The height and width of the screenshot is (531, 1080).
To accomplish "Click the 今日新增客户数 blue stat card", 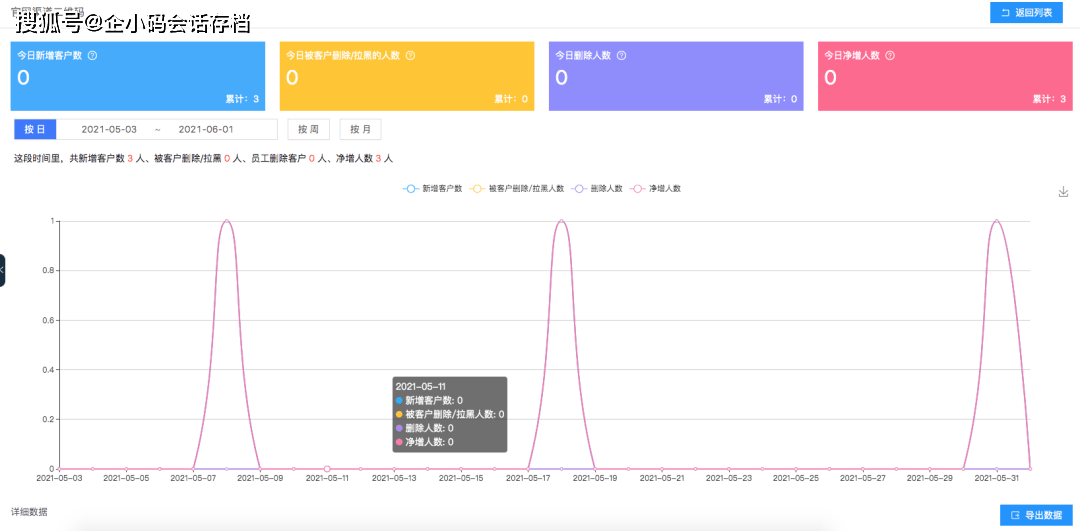I will 138,76.
